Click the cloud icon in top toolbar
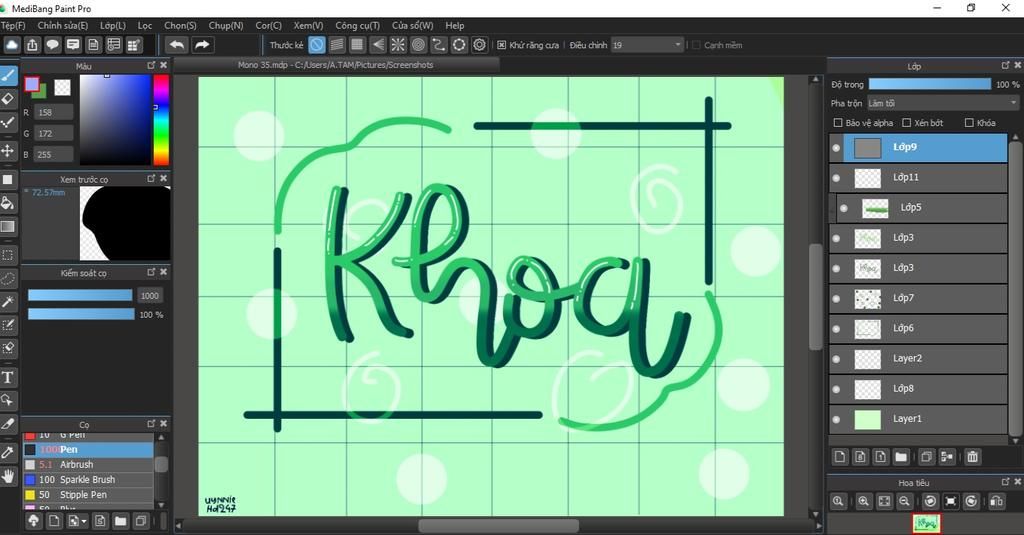 pos(12,45)
